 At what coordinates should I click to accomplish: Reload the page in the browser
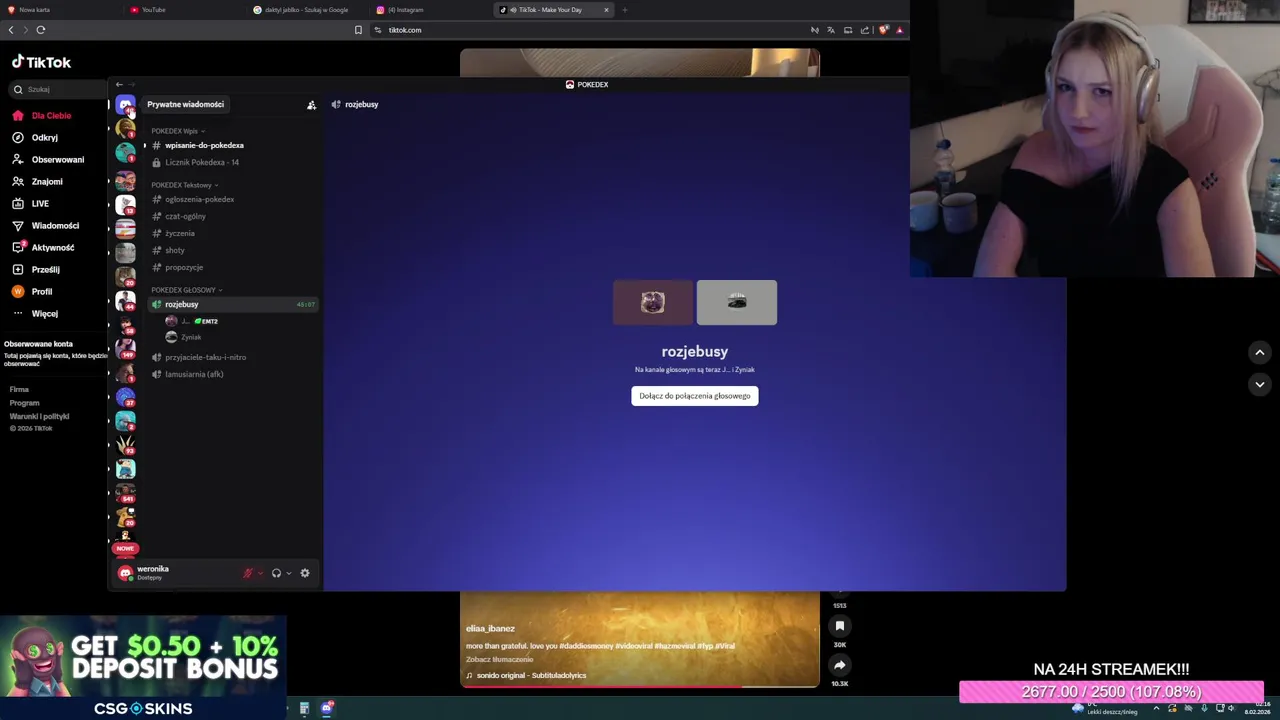[x=41, y=30]
